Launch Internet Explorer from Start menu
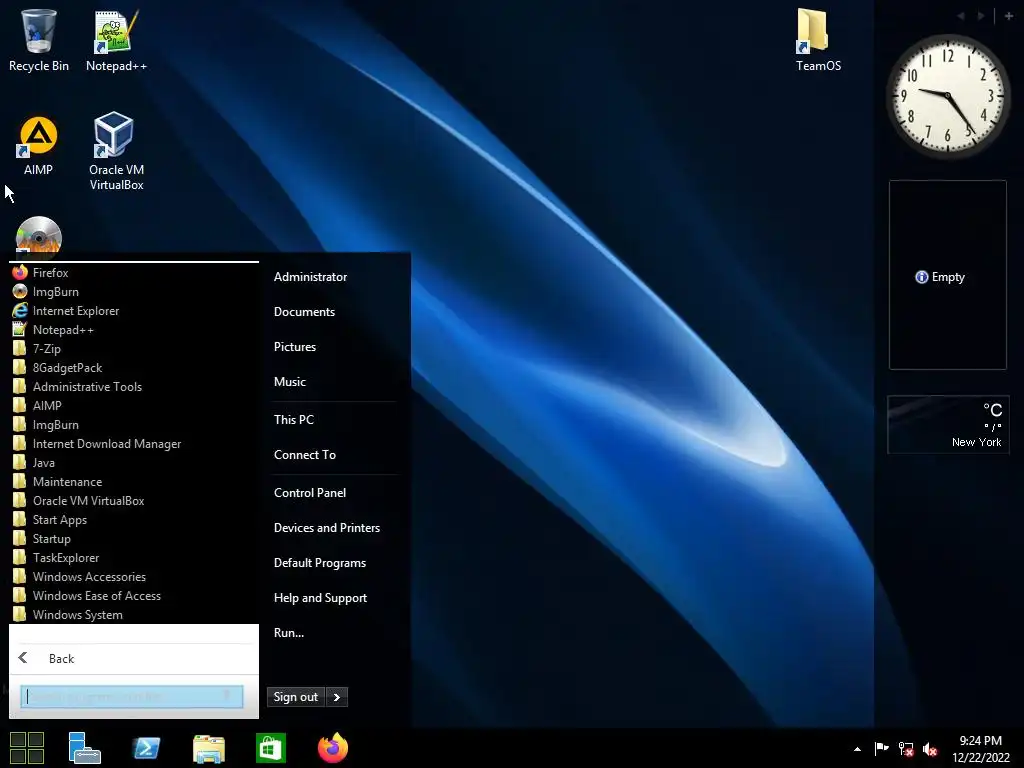1024x768 pixels. point(134,310)
